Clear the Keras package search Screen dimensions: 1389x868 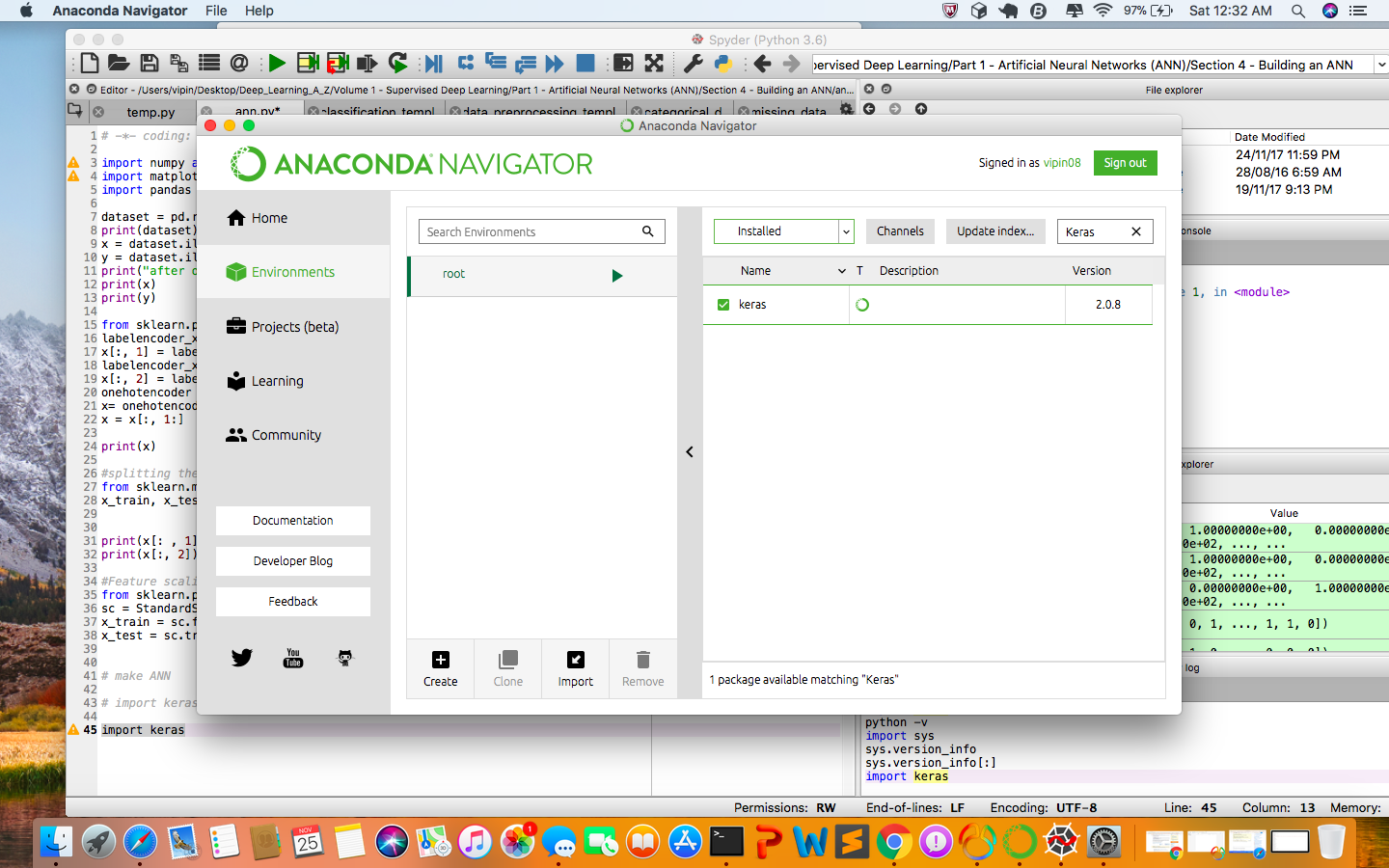pos(1136,231)
